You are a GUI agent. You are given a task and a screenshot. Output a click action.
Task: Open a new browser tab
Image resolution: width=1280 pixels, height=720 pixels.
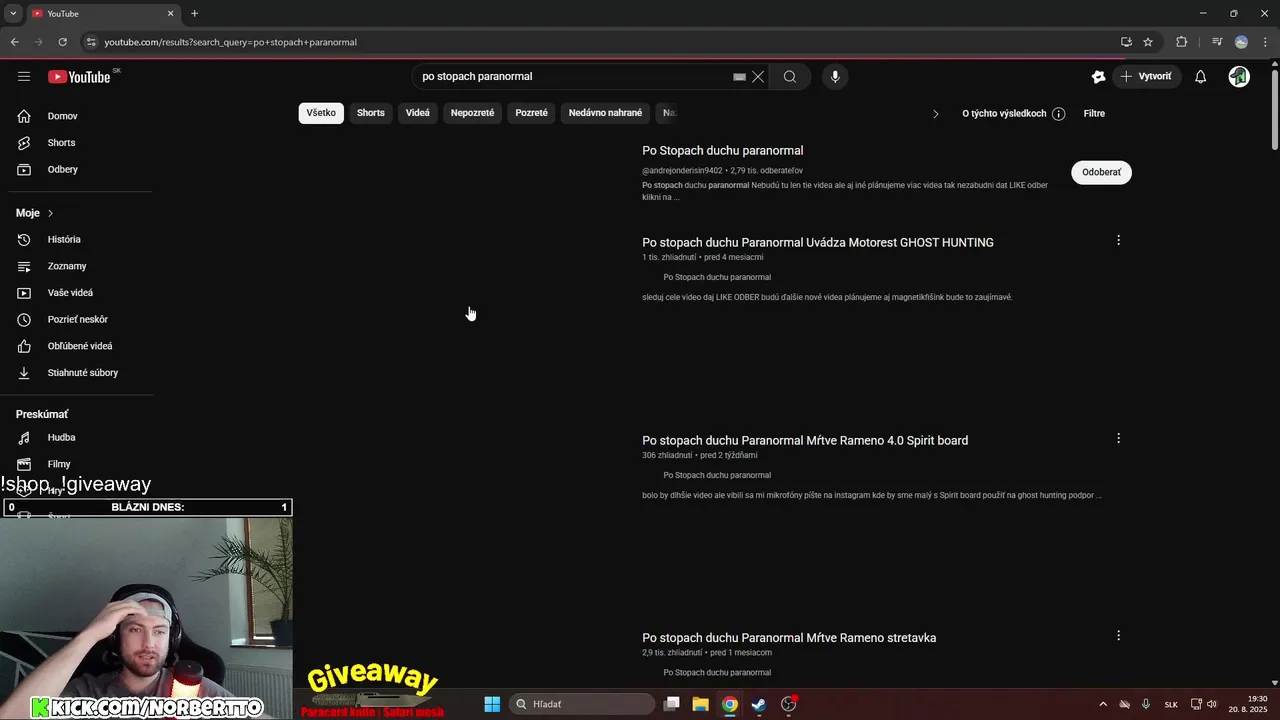194,13
